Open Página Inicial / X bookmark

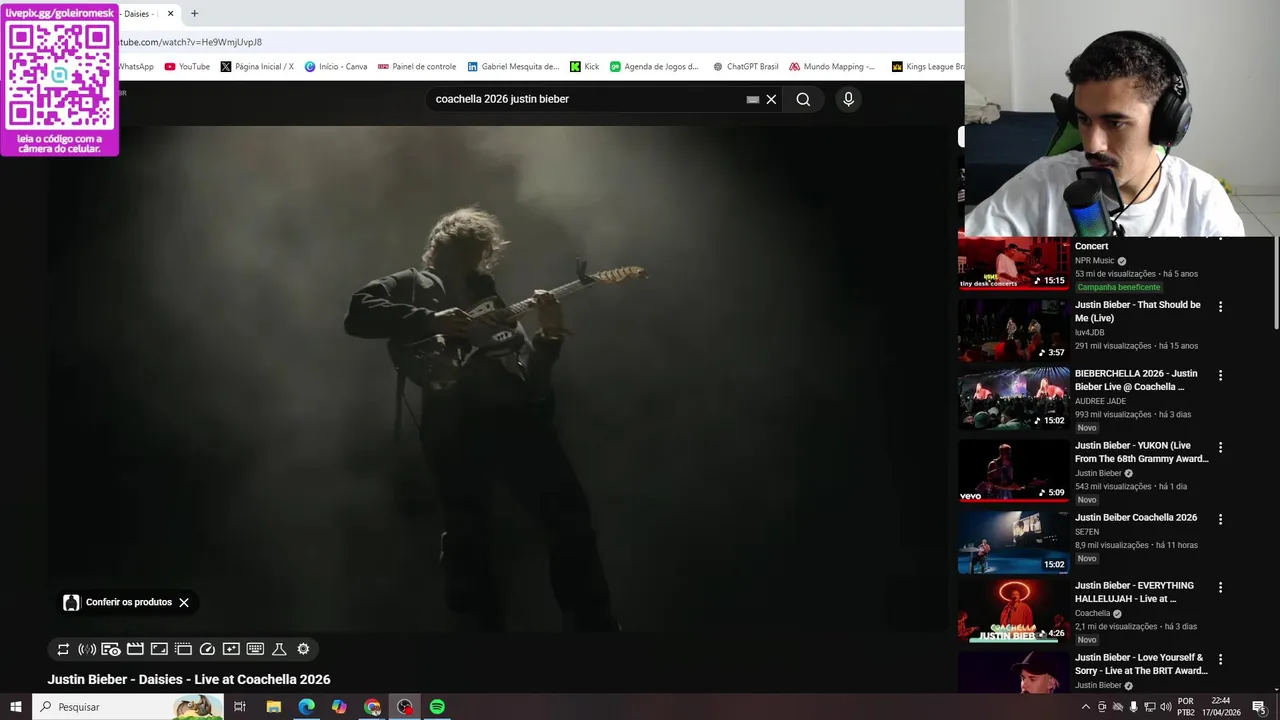[x=257, y=67]
